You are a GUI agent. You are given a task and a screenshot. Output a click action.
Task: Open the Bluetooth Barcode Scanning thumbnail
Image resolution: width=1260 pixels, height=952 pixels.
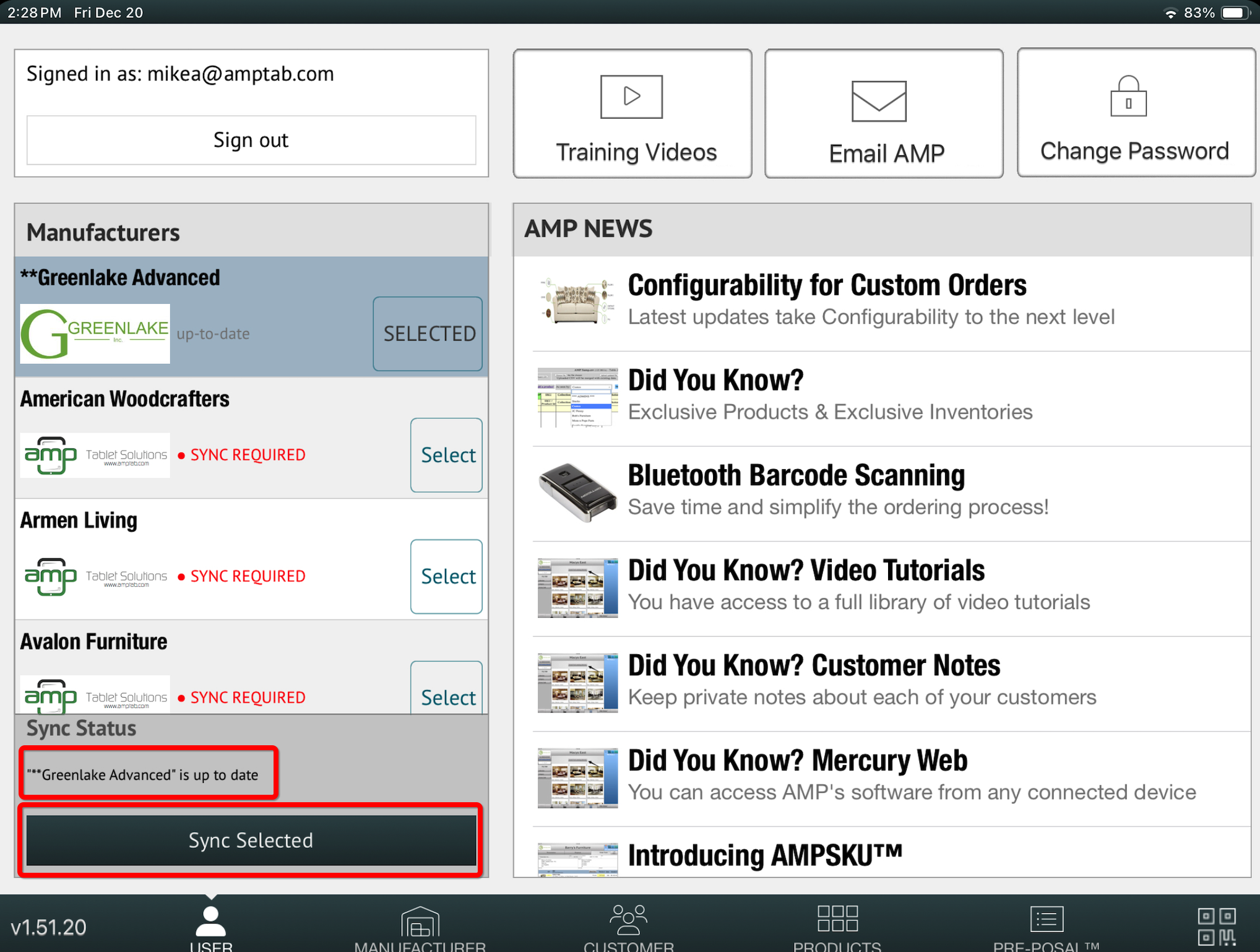click(577, 493)
